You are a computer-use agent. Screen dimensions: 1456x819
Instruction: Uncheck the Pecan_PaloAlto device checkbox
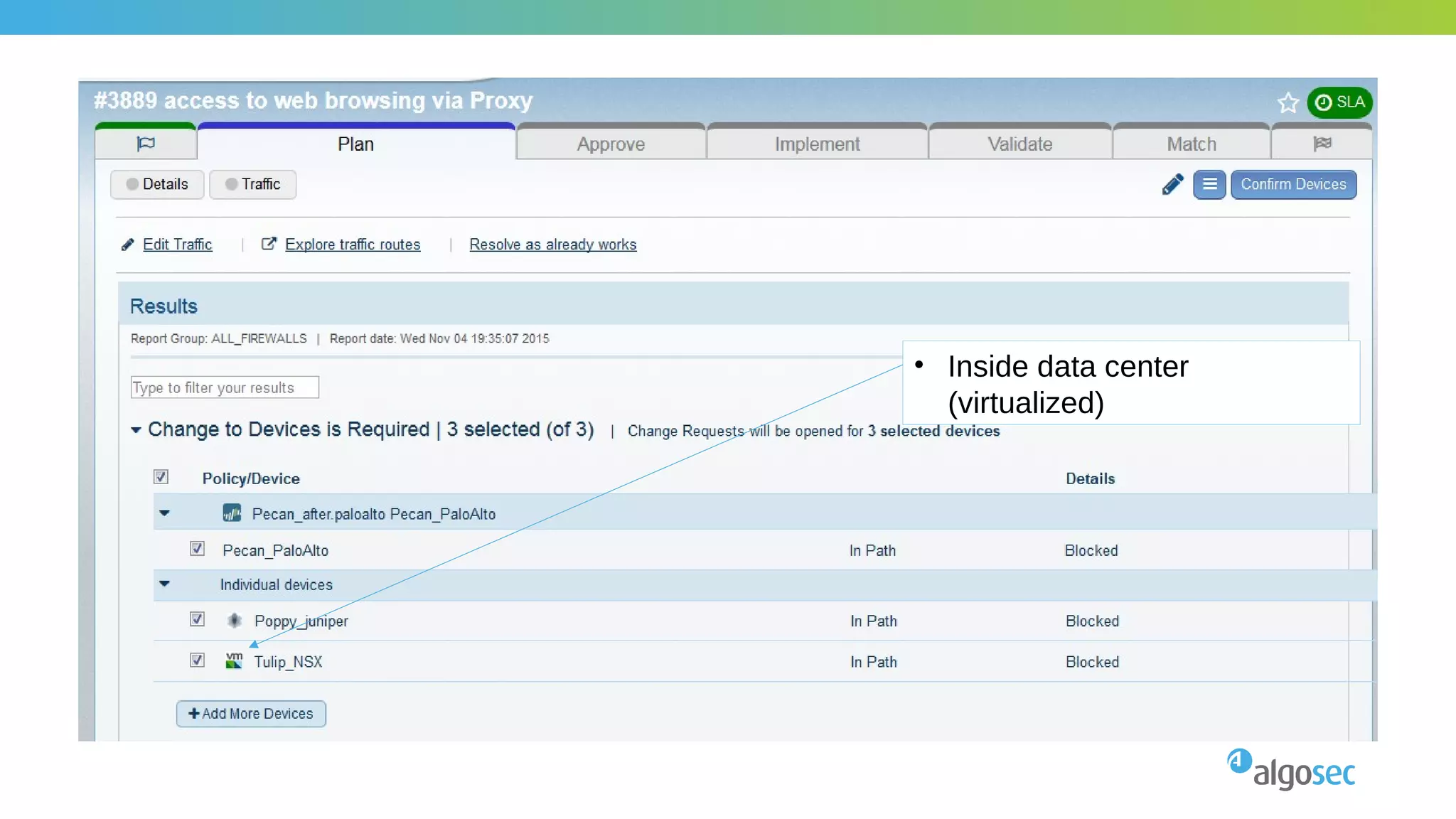pyautogui.click(x=197, y=549)
